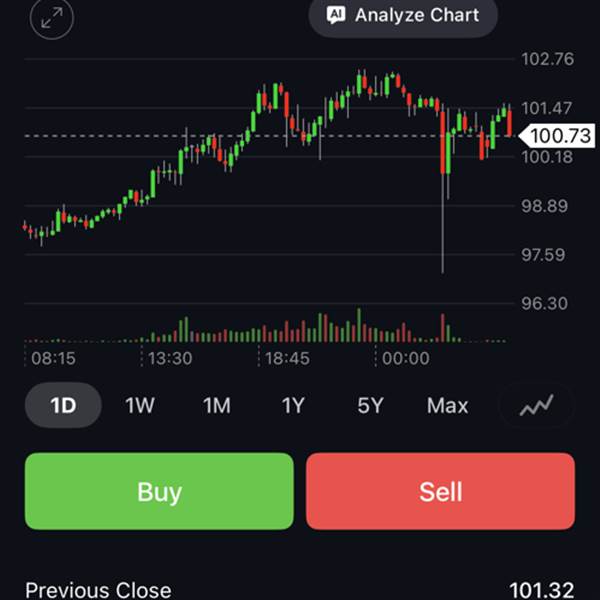Tap the 101.32 previous close value
The image size is (600, 600).
click(541, 590)
